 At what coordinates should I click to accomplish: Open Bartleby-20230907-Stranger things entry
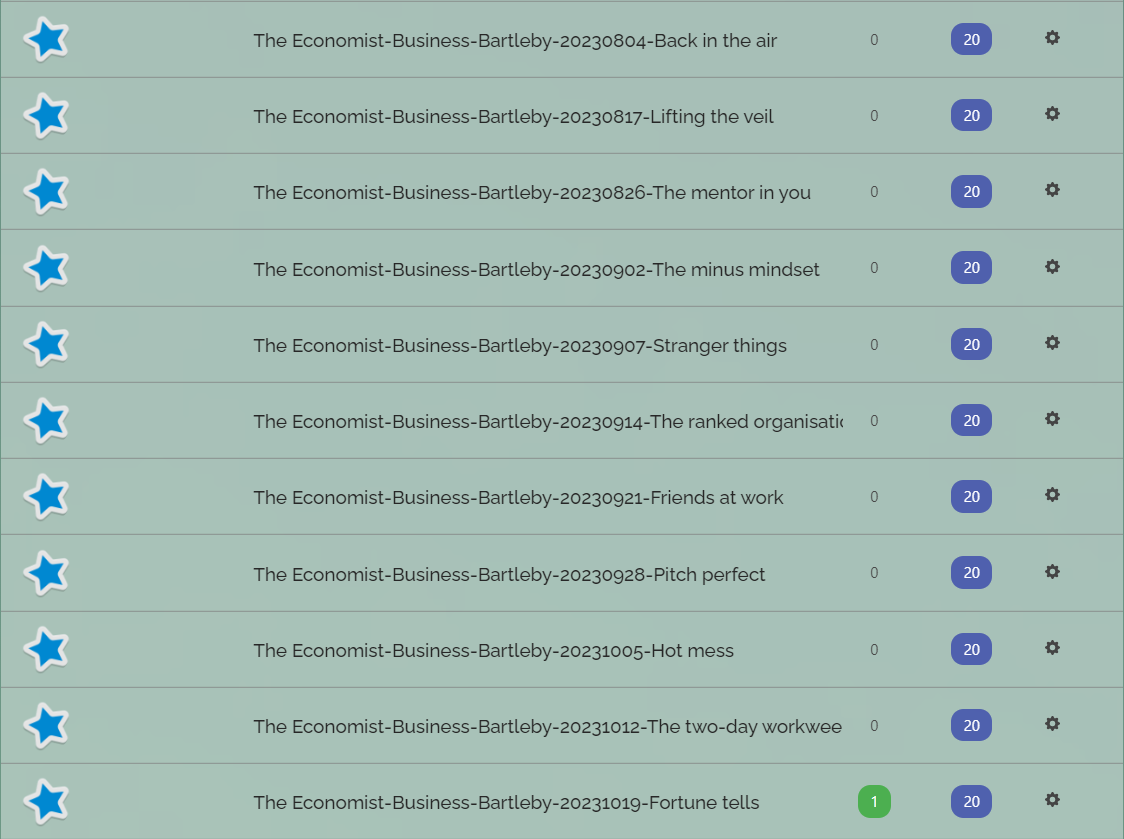tap(520, 346)
